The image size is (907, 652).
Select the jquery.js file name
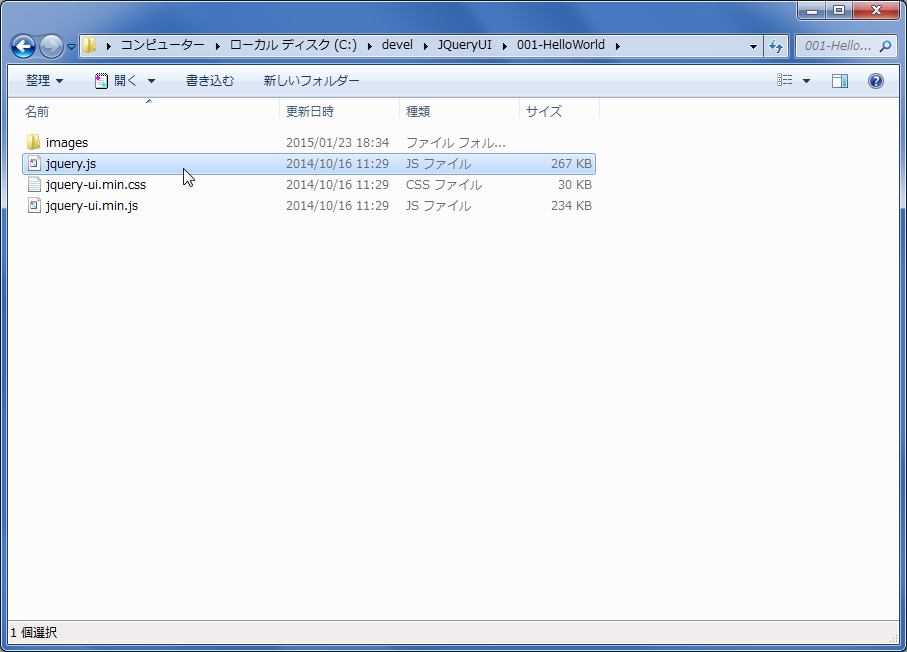coord(71,164)
